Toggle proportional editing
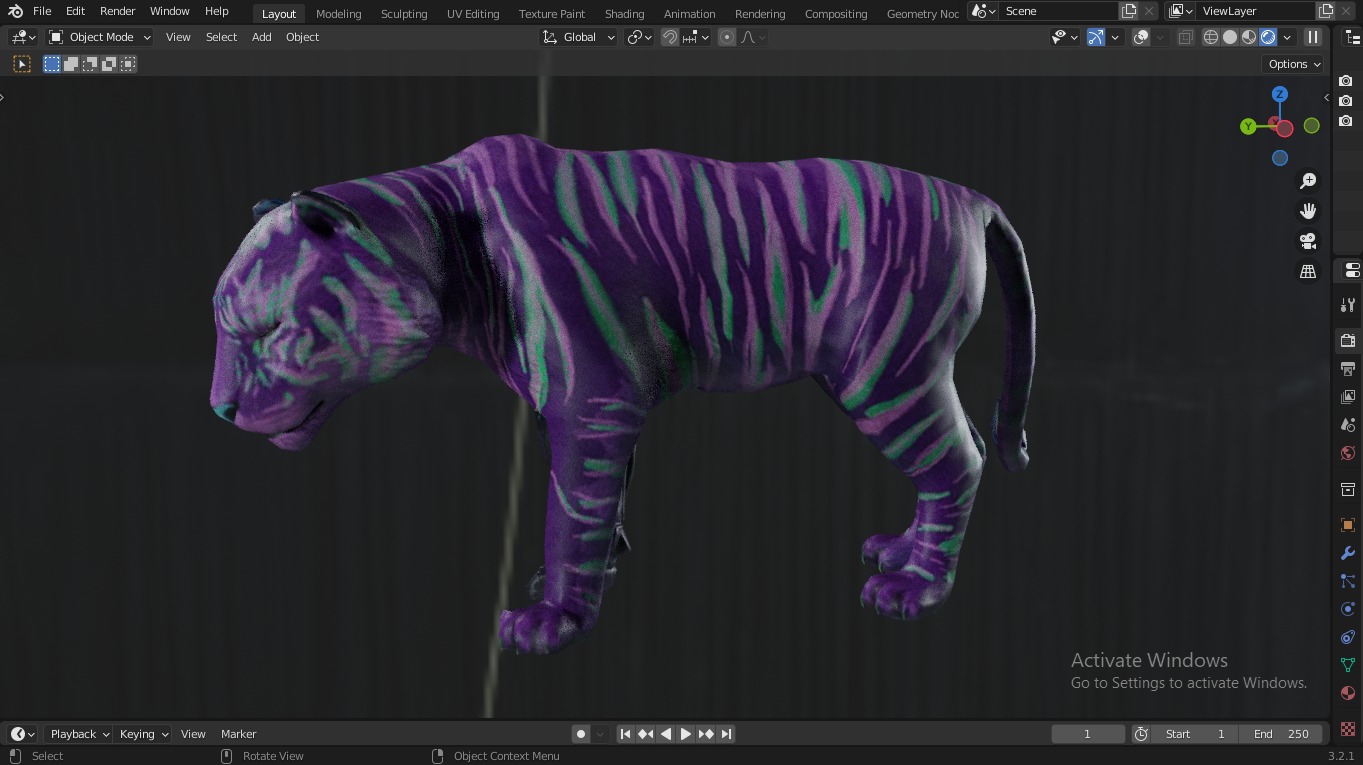Screen dimensions: 1363x765 [727, 37]
